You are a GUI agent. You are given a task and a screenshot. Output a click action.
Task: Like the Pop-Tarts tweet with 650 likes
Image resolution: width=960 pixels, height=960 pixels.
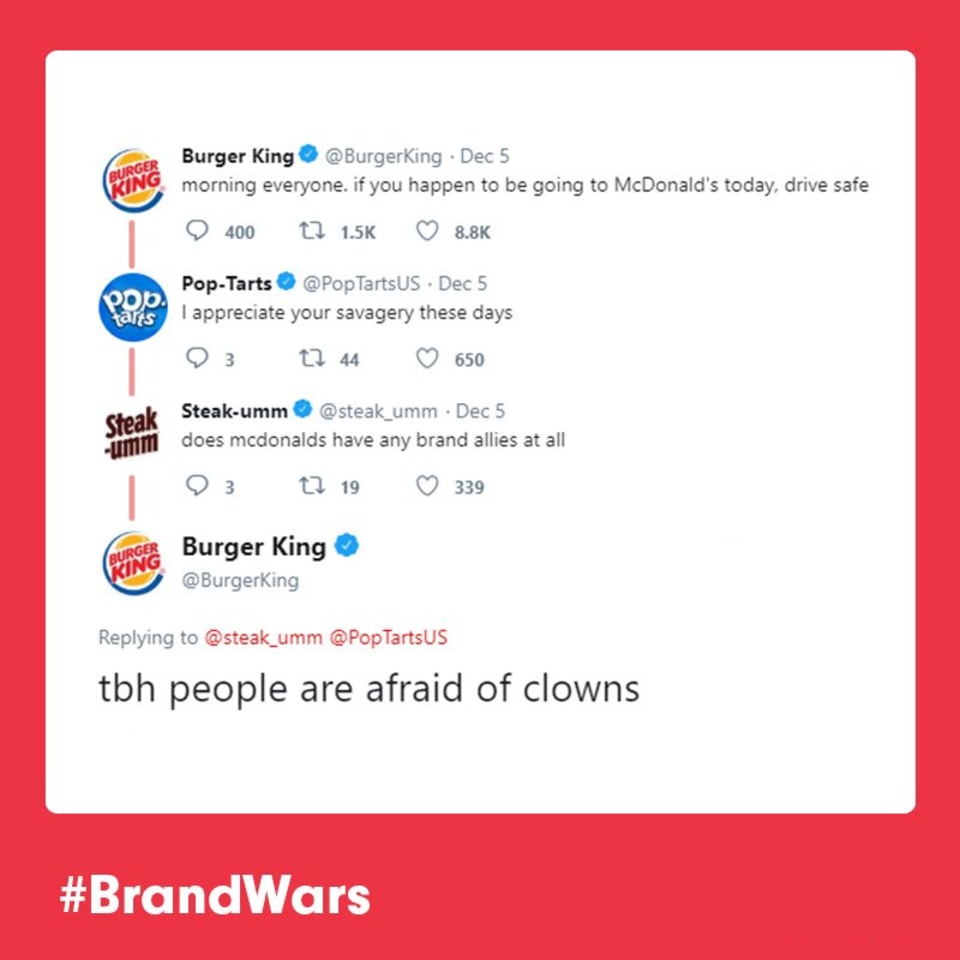(427, 358)
